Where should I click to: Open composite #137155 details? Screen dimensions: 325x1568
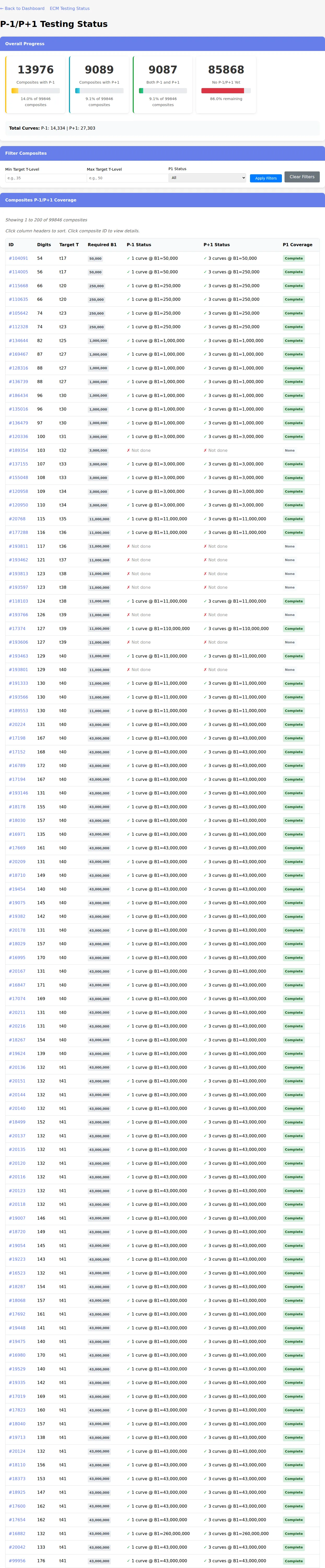pos(18,464)
